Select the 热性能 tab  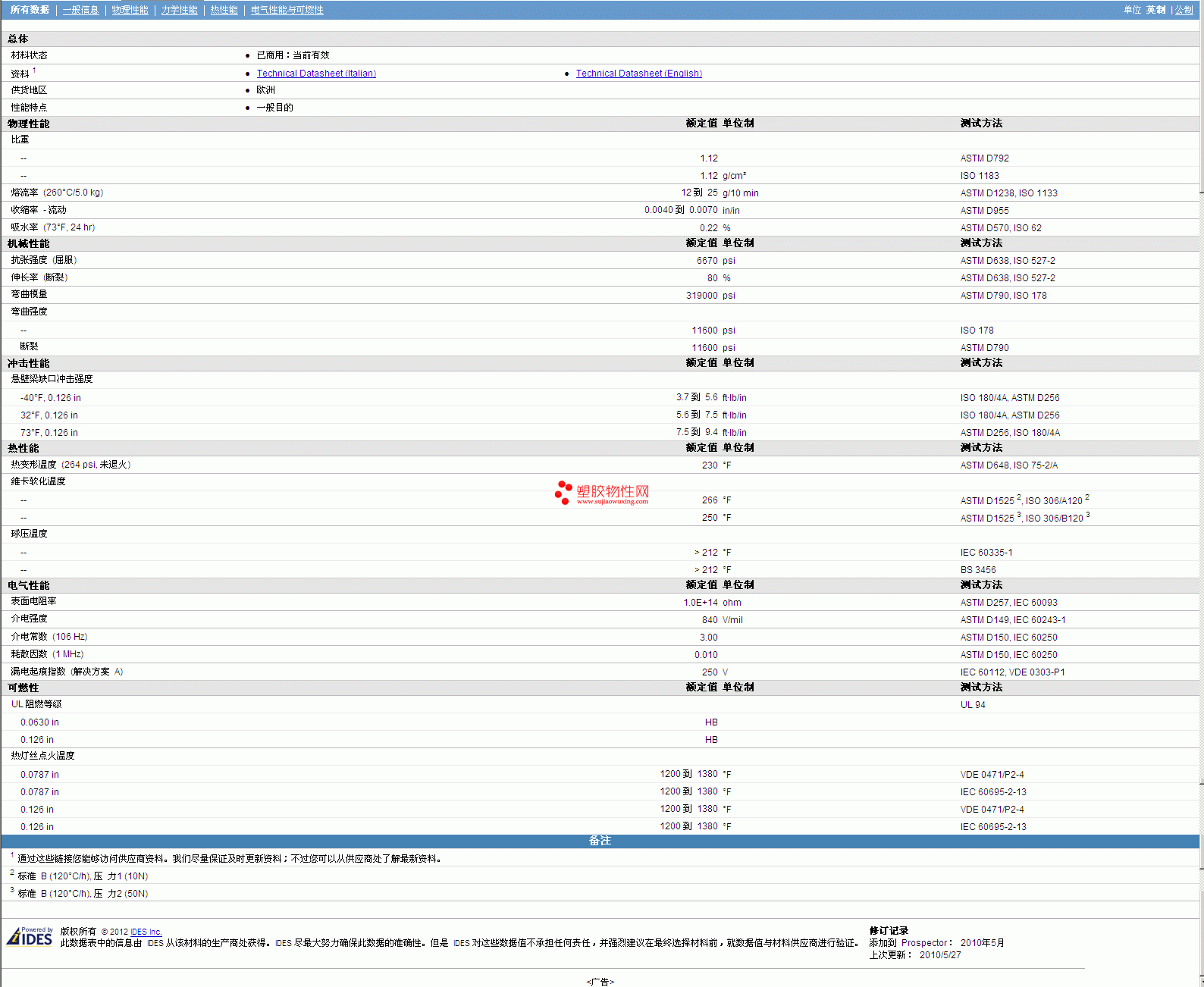point(224,10)
